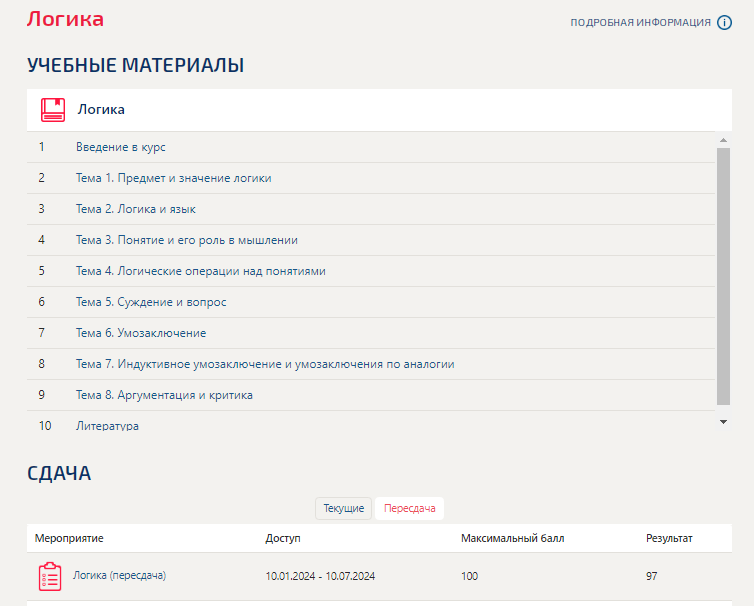This screenshot has width=754, height=606.
Task: Open the ПОДРОБНАЯ ИНФОРМАЦИЯ link
Action: tap(641, 23)
